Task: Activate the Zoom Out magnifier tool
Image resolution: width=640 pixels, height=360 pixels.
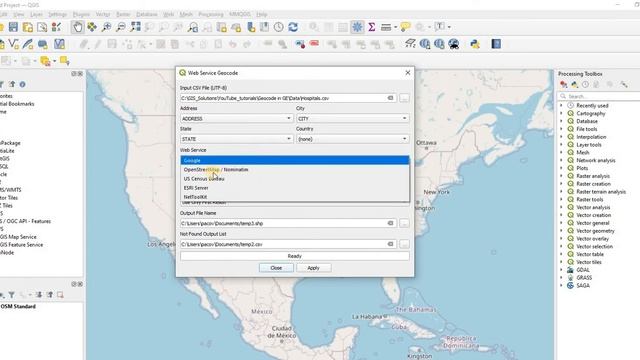Action: click(121, 27)
